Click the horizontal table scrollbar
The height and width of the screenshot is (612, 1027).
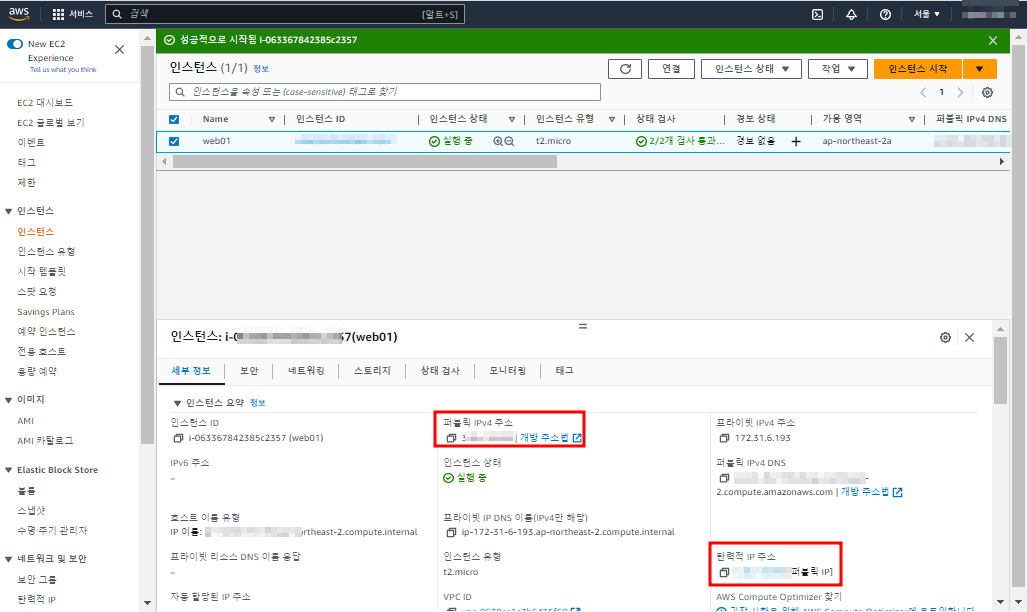(365, 161)
